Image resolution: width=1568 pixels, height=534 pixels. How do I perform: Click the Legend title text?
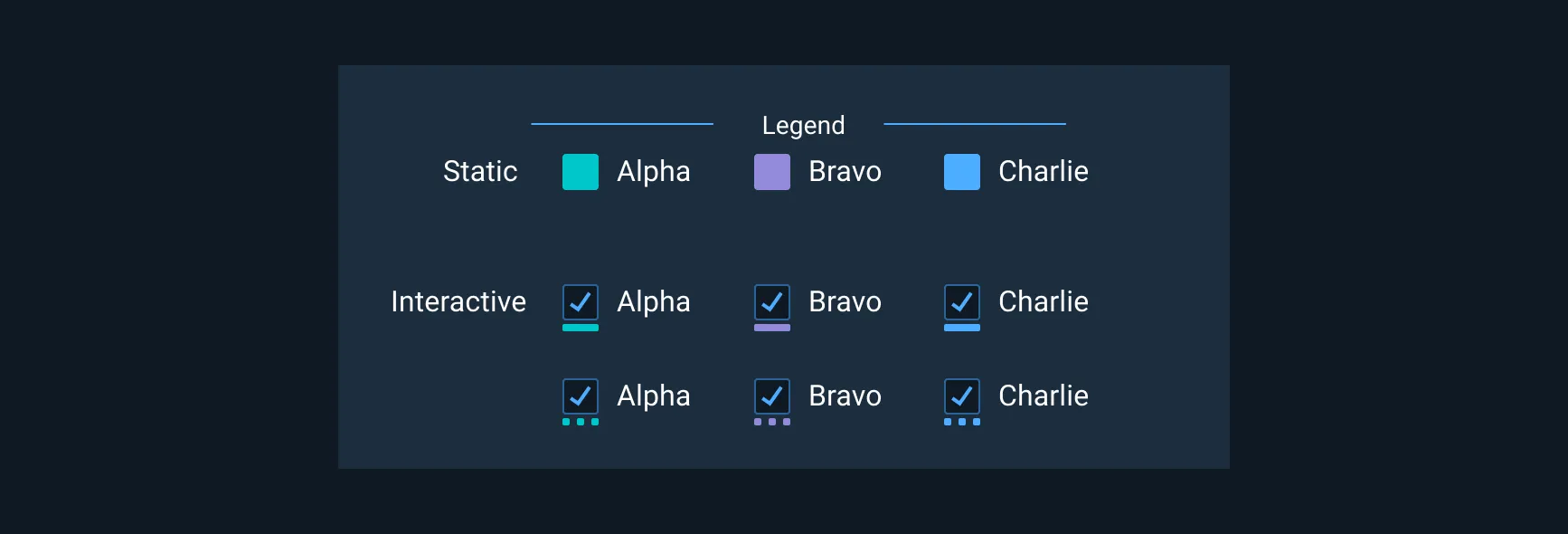click(x=803, y=125)
